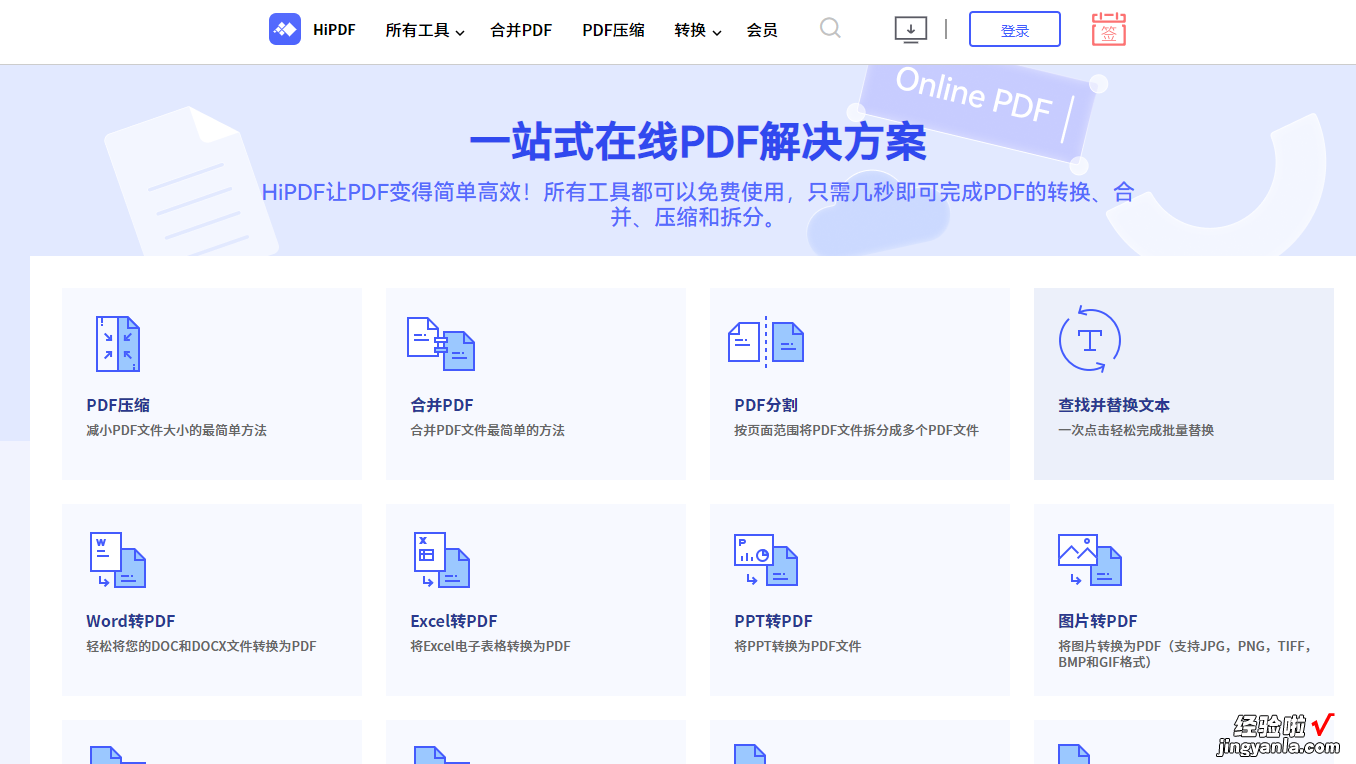
Task: Click text 减小PDF文件大小的最简单方法
Action: [177, 430]
